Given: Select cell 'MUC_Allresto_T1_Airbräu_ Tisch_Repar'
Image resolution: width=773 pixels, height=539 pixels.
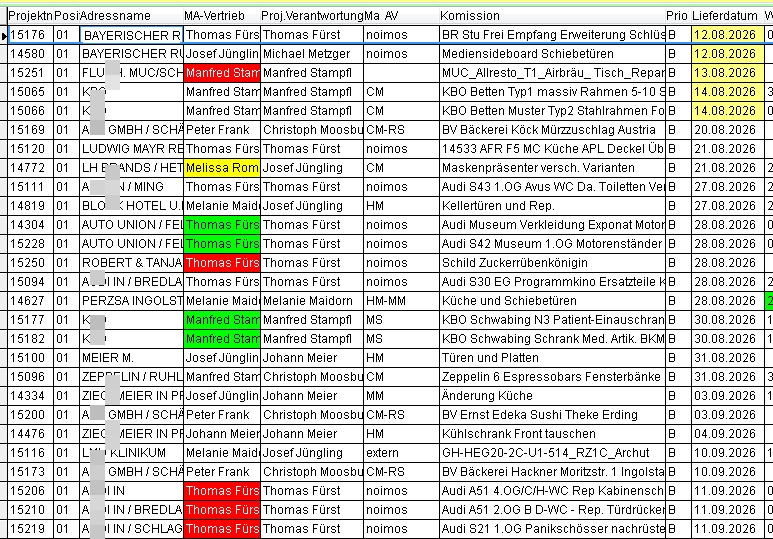Looking at the screenshot, I should (x=552, y=73).
